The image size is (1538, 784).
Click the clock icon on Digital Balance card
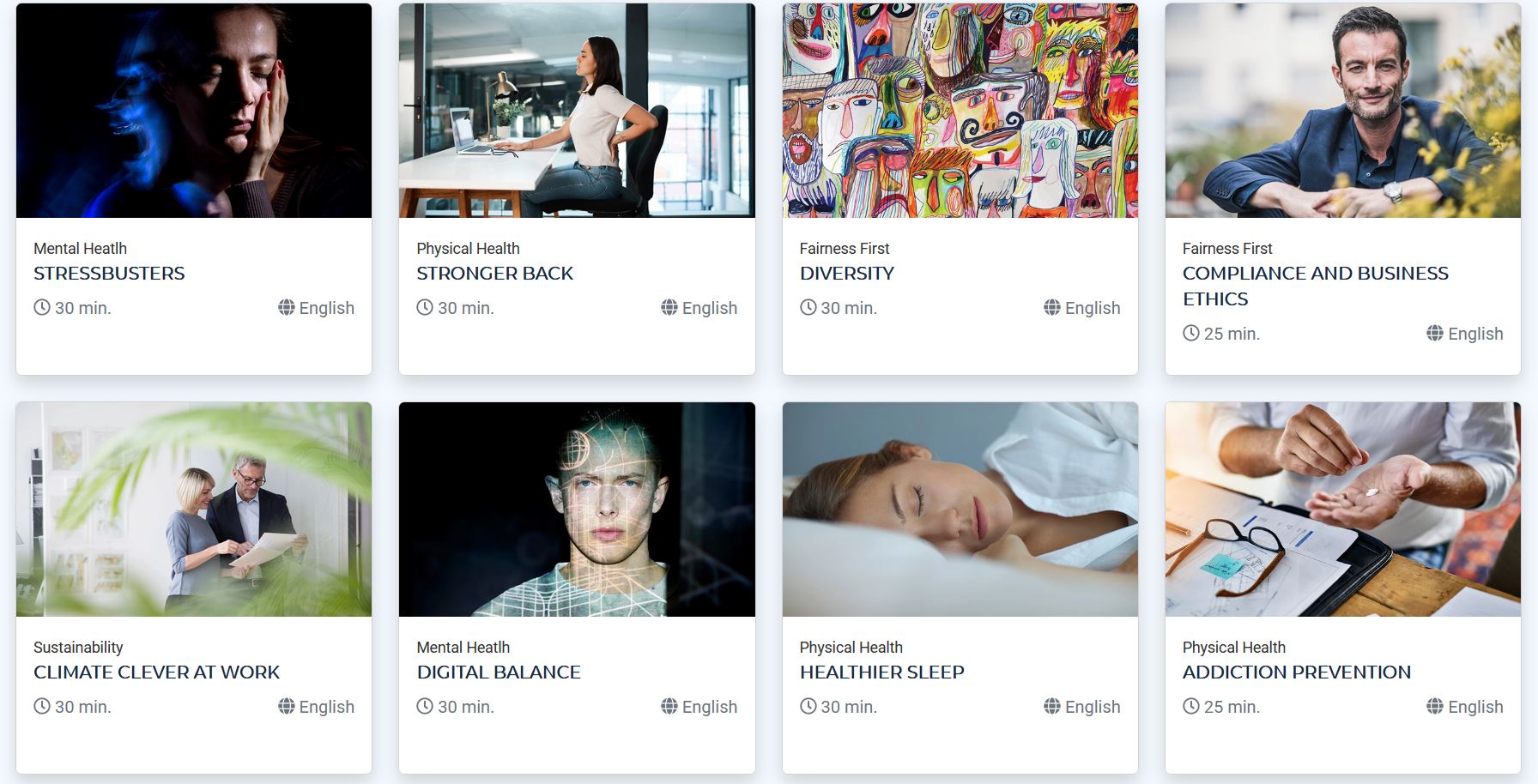tap(425, 706)
